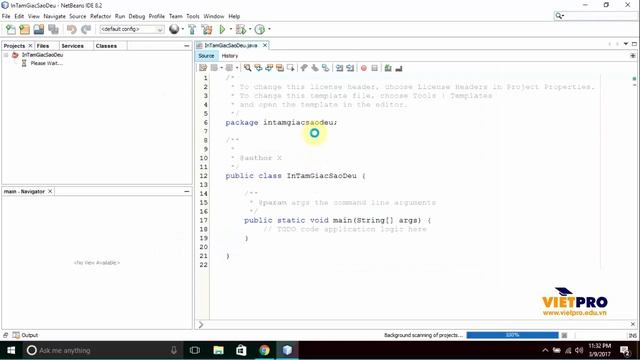
Task: Click the Previous Bookmark icon
Action: pyautogui.click(x=304, y=68)
